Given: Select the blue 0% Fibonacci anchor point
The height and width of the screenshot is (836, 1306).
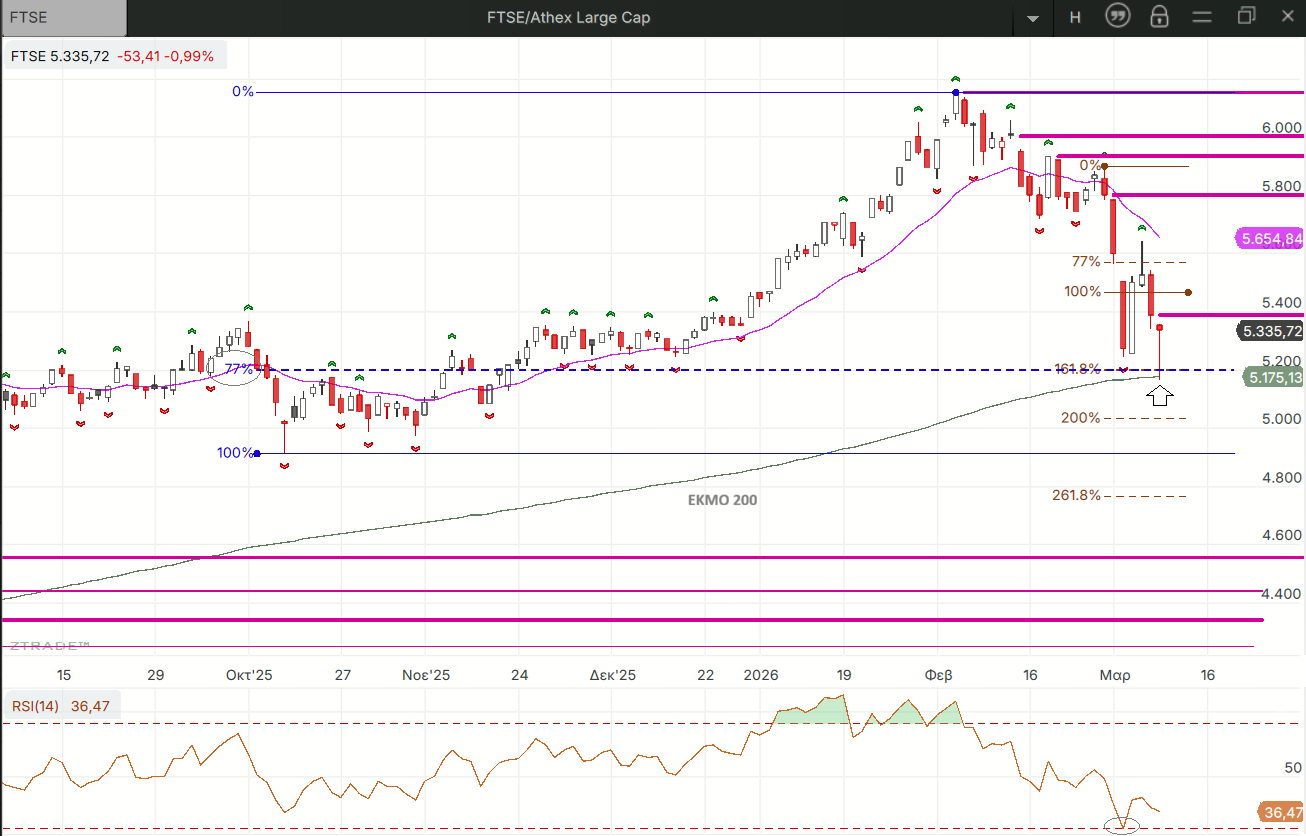Looking at the screenshot, I should pyautogui.click(x=956, y=92).
